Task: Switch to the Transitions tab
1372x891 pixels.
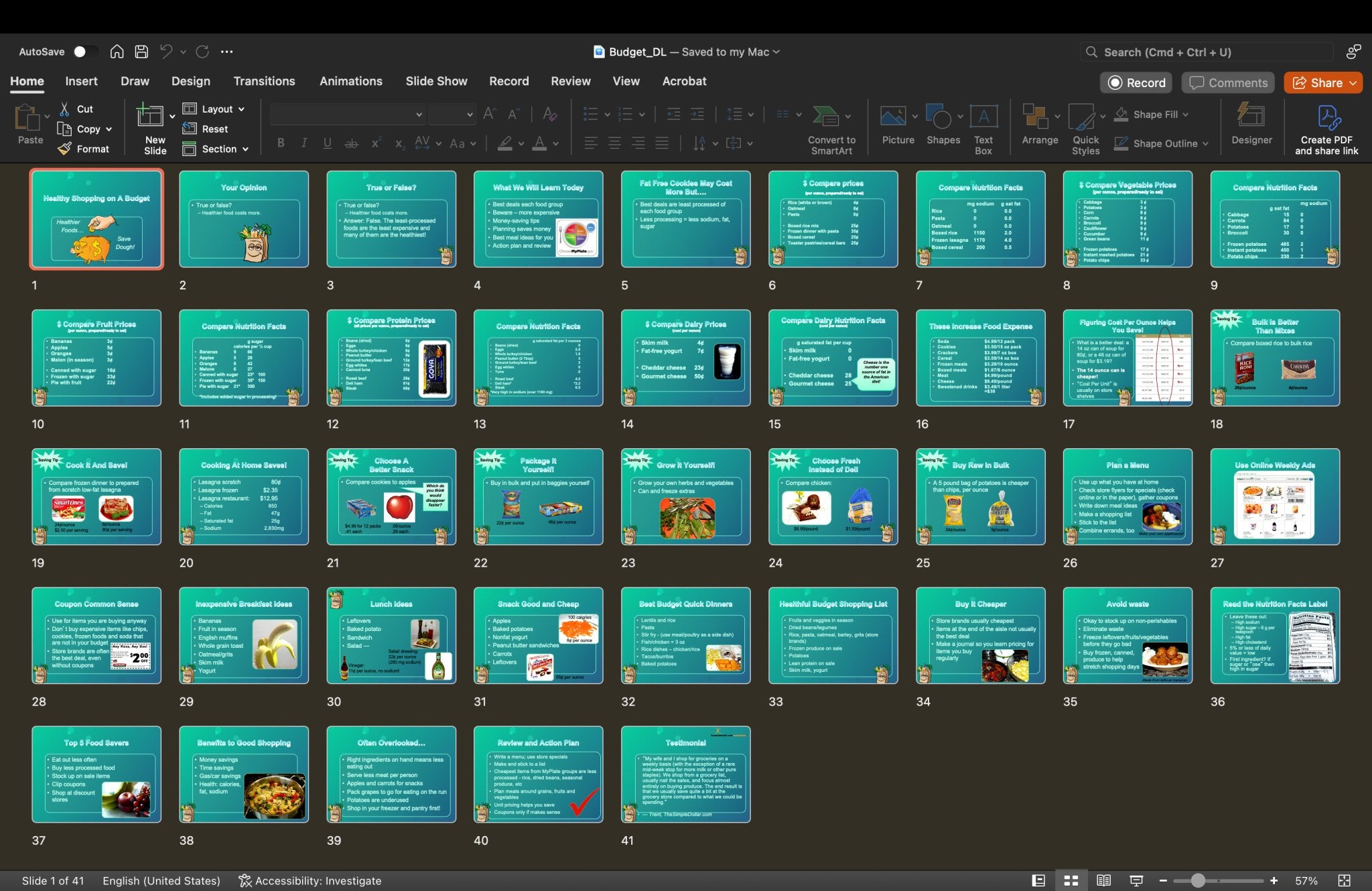Action: (x=264, y=81)
